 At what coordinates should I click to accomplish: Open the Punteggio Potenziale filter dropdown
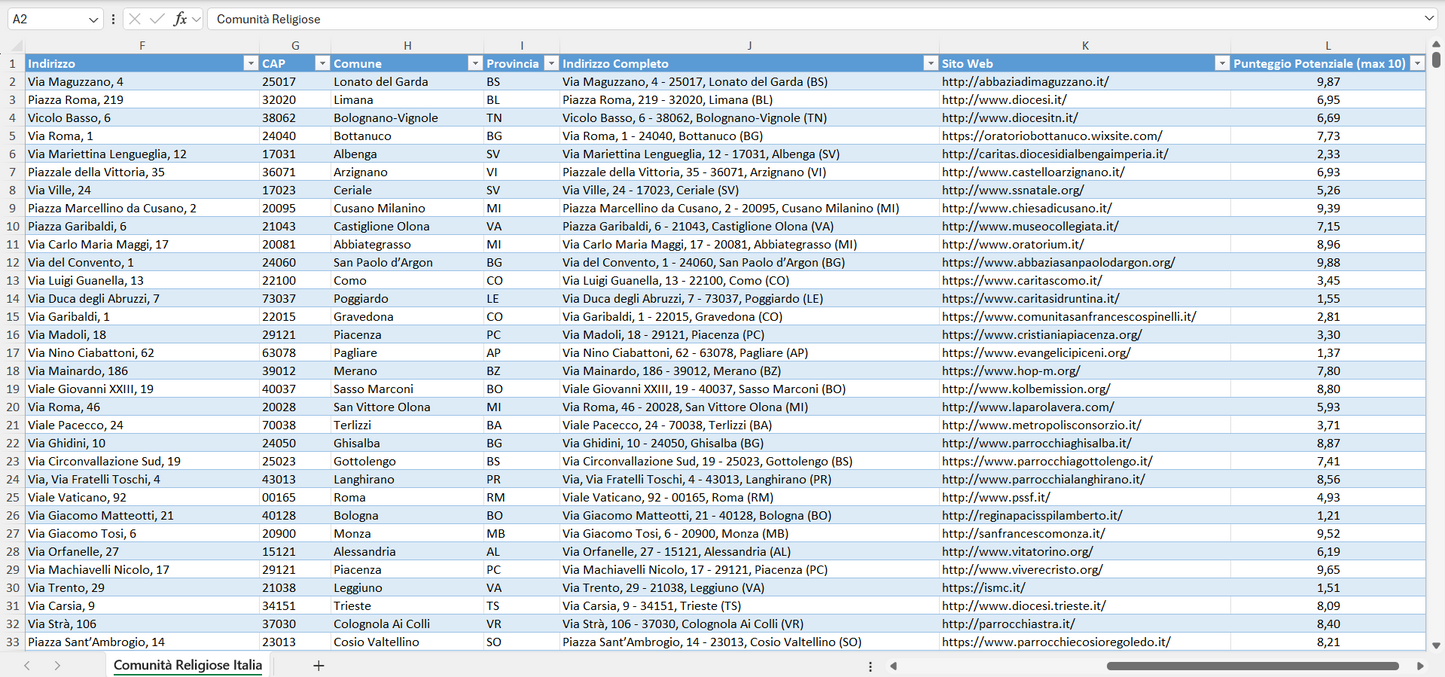[1417, 62]
